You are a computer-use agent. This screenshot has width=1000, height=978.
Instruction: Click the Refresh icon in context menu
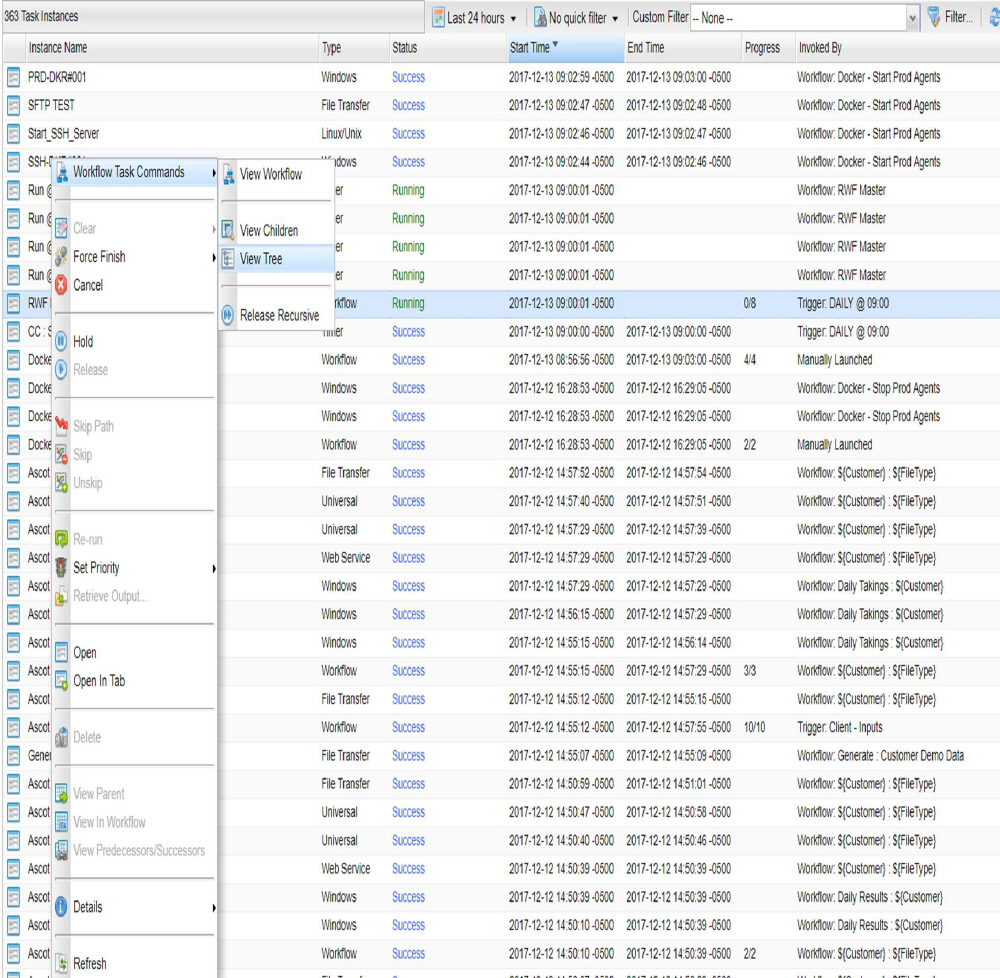tap(59, 964)
